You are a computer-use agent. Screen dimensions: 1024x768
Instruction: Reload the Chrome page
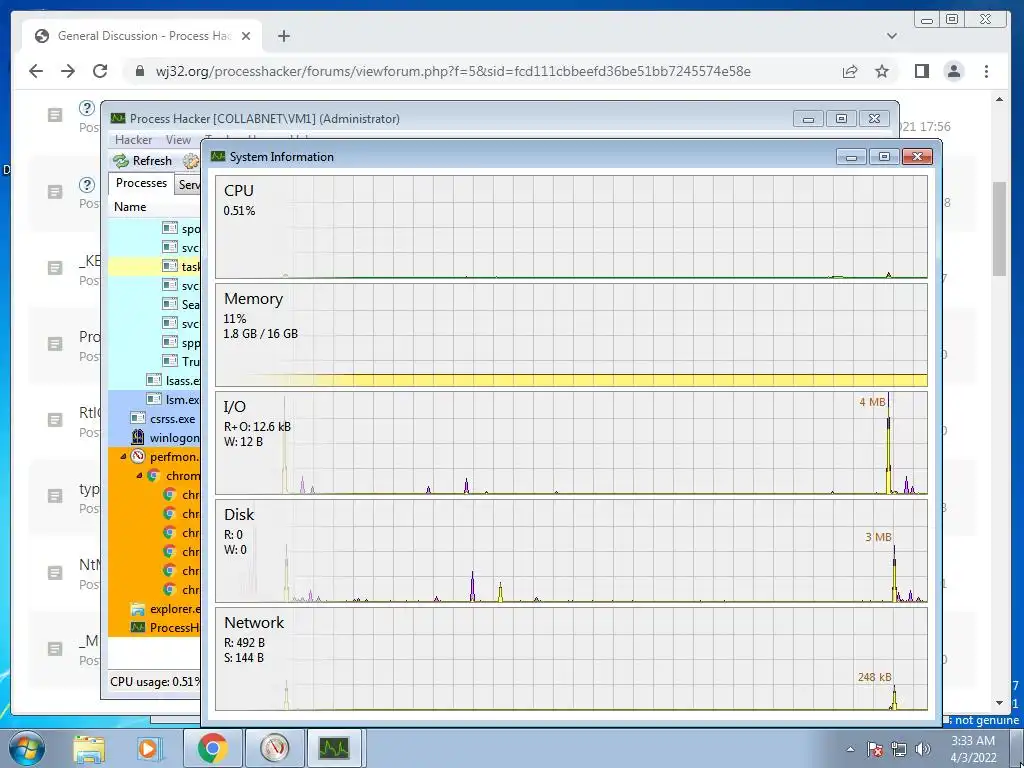tap(100, 71)
